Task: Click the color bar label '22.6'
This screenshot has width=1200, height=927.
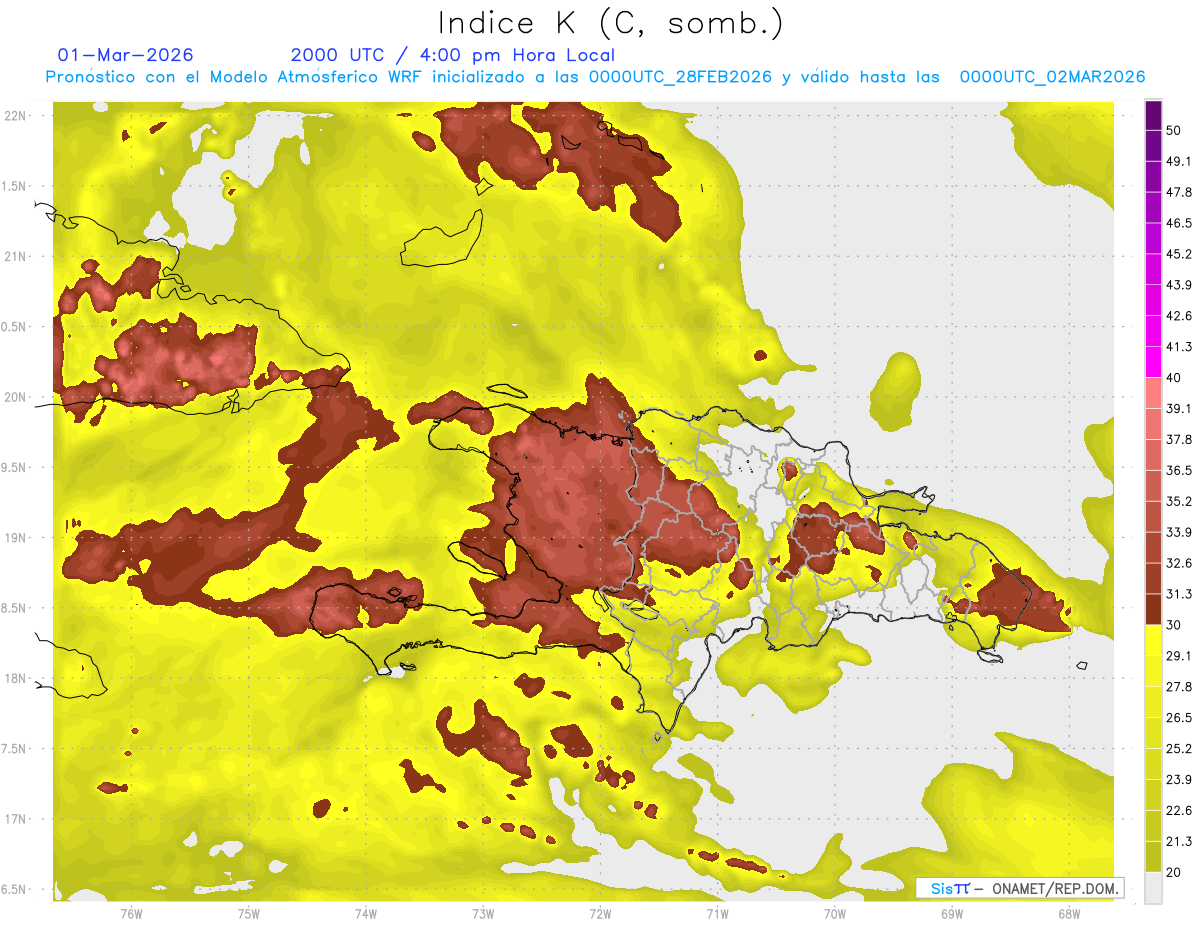Action: point(1179,811)
